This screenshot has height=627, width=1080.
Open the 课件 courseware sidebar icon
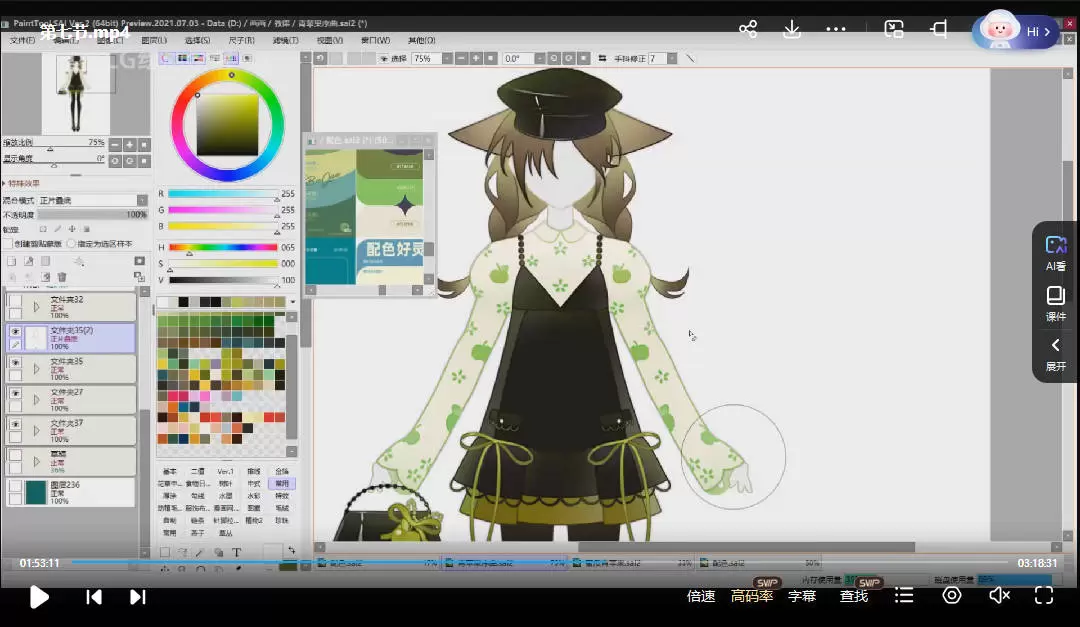pos(1055,304)
